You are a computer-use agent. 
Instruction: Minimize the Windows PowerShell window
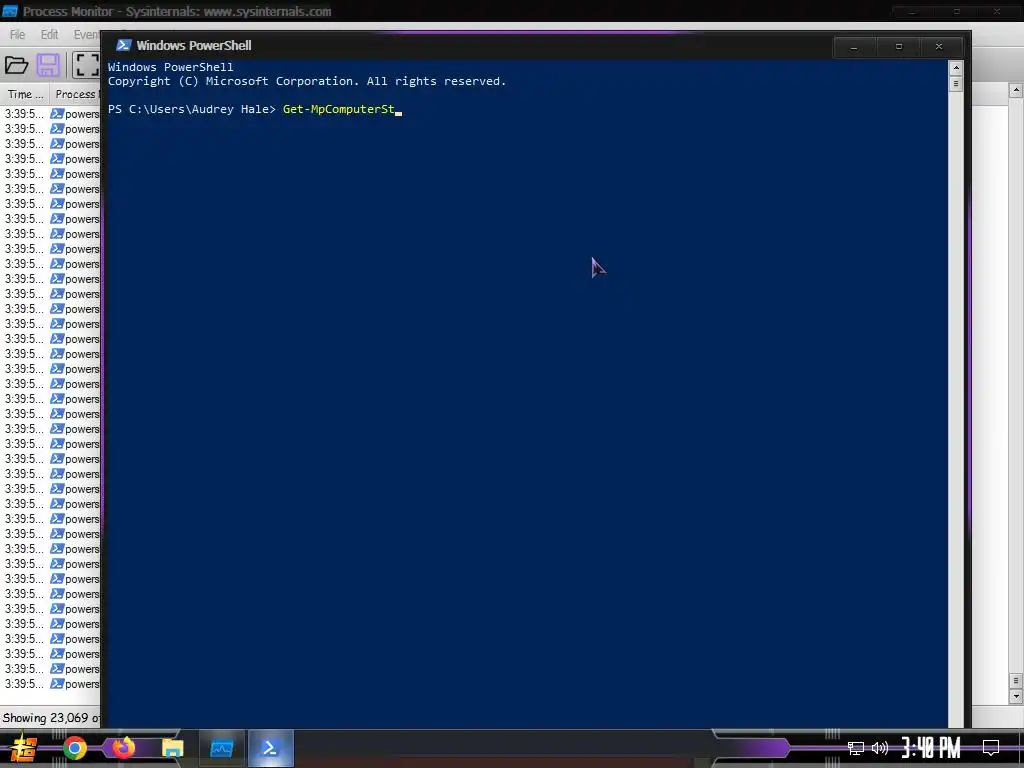(854, 47)
